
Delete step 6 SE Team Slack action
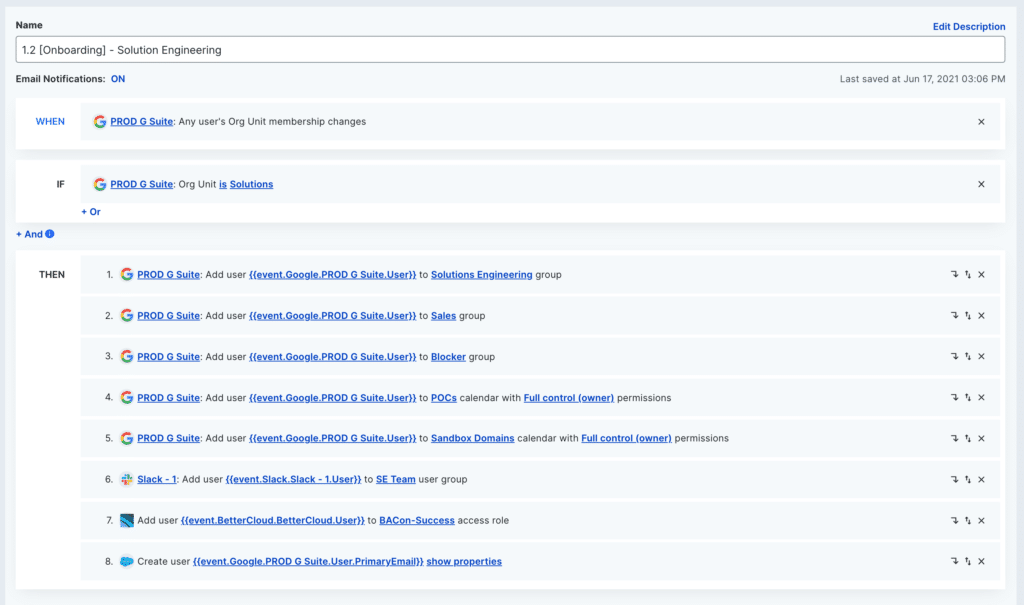click(981, 480)
